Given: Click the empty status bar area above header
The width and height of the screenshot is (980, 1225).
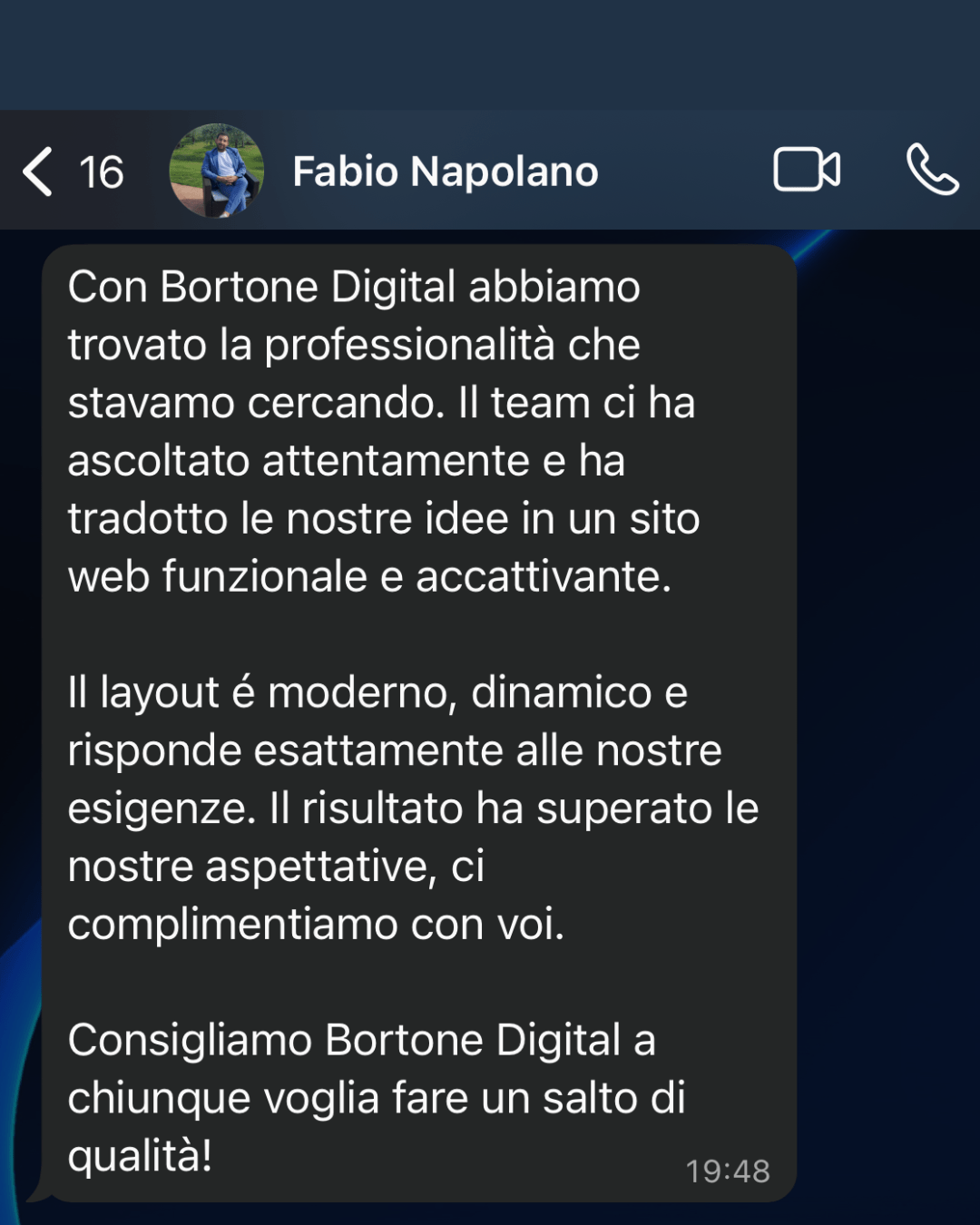Looking at the screenshot, I should click(490, 54).
